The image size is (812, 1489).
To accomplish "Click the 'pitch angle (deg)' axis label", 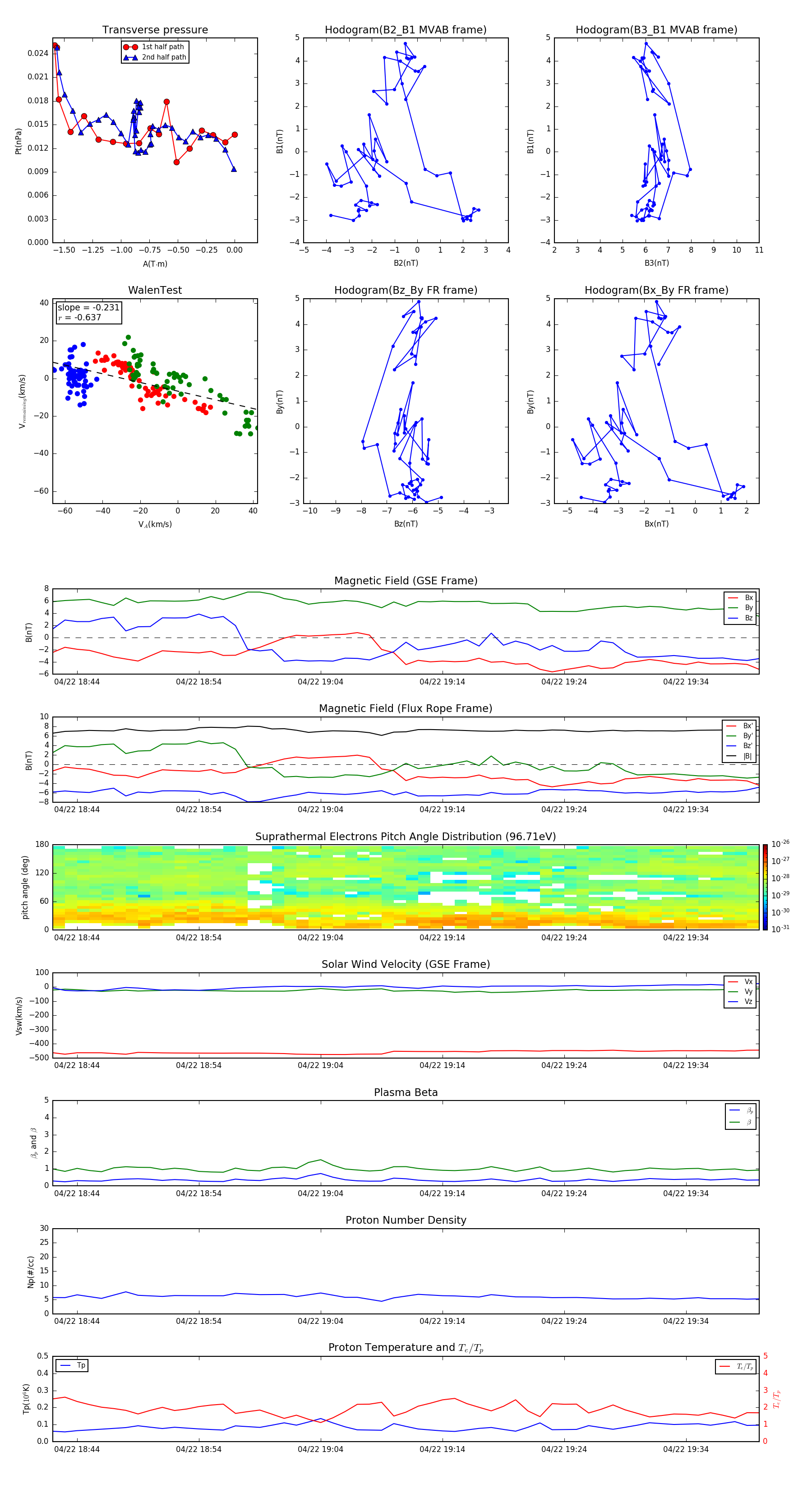I will tap(25, 887).
